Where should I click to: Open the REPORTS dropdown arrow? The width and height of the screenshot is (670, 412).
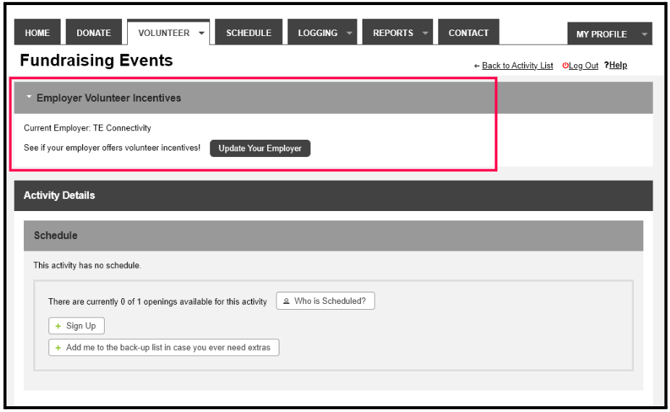425,33
